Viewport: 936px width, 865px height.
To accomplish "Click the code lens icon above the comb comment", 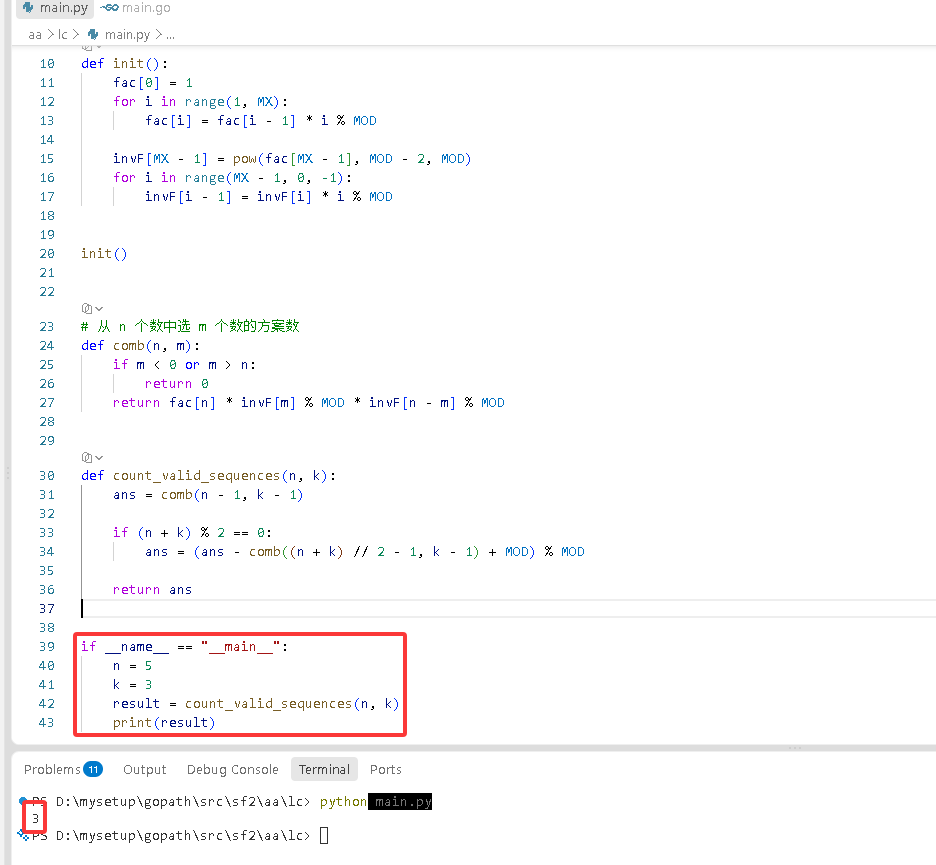I will tap(87, 308).
